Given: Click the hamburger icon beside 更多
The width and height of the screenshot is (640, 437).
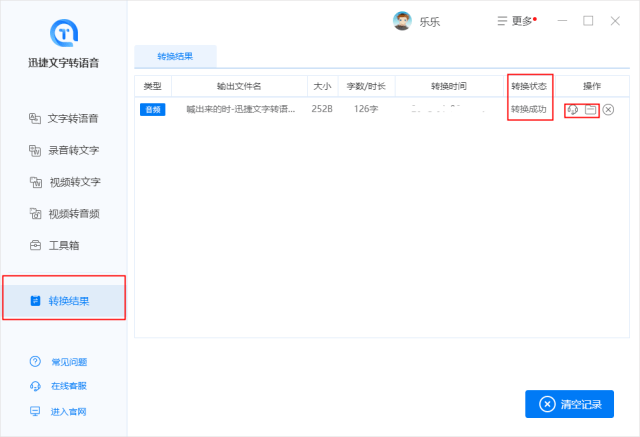Looking at the screenshot, I should (502, 21).
